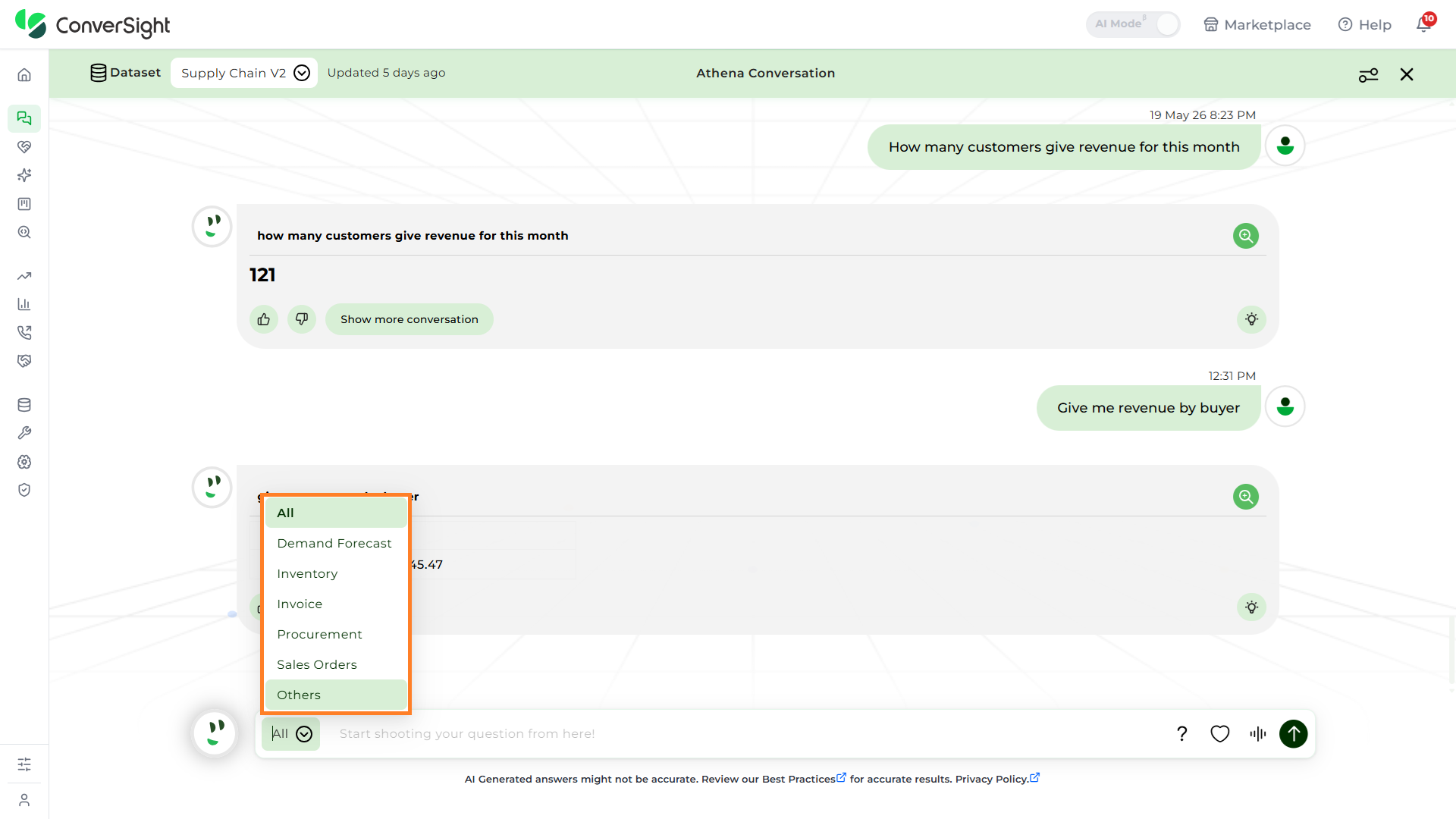The width and height of the screenshot is (1456, 819).
Task: Toggle the AI Mode switch
Action: coord(1133,24)
